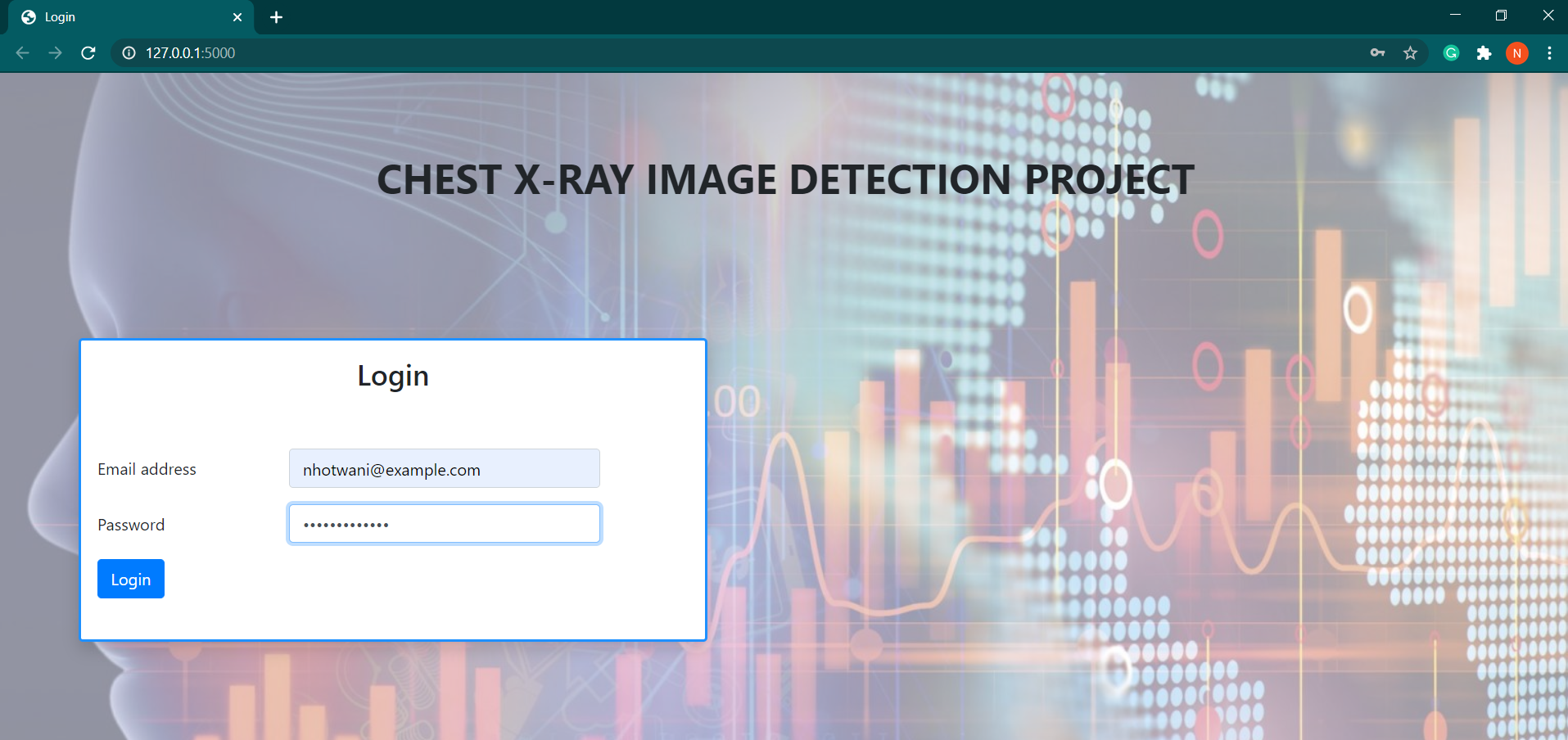Click the address bar showing 127.0.0.1:5000
Viewport: 1568px width, 740px height.
tap(190, 52)
